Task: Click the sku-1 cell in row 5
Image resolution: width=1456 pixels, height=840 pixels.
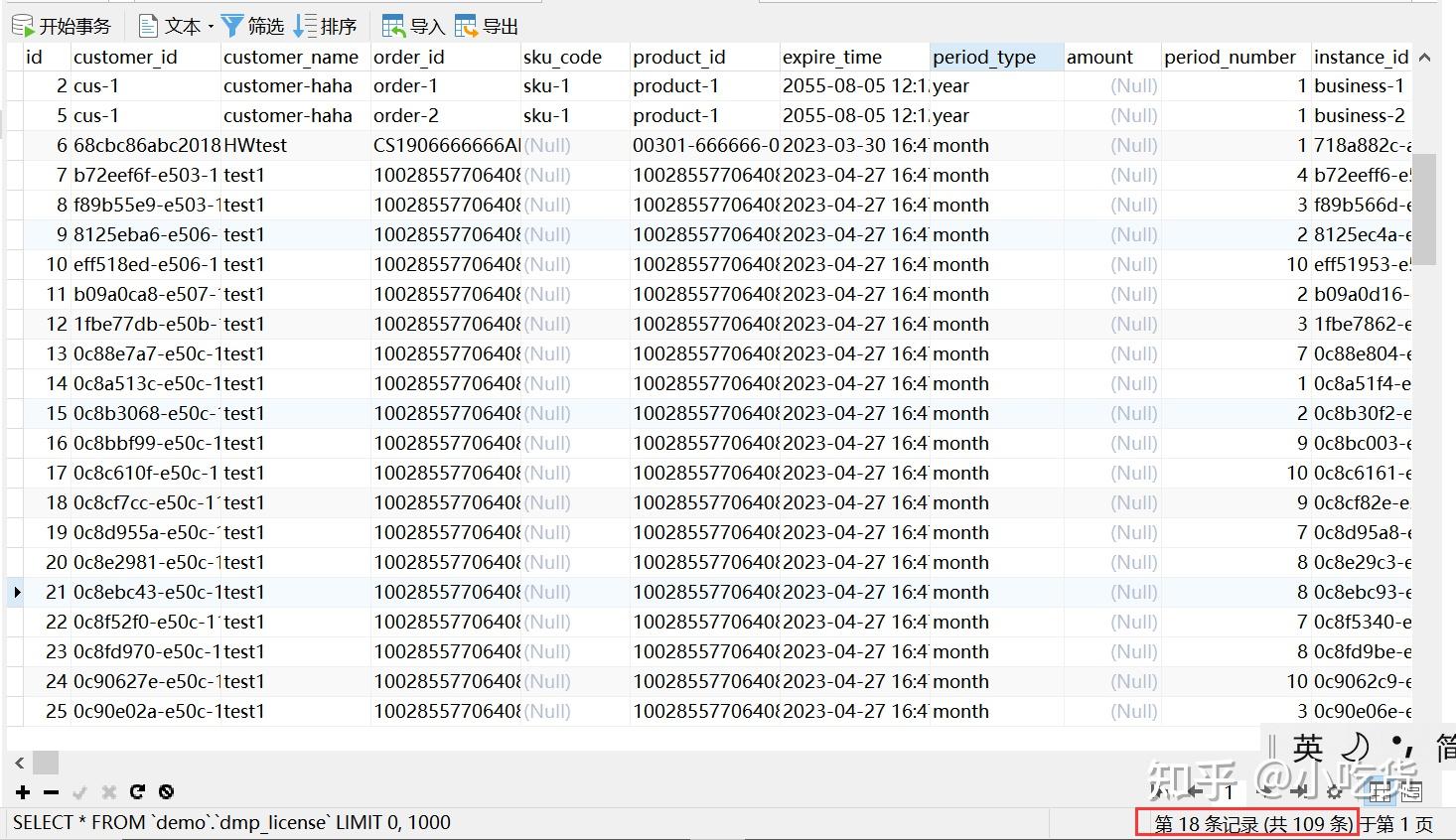Action: (x=576, y=115)
